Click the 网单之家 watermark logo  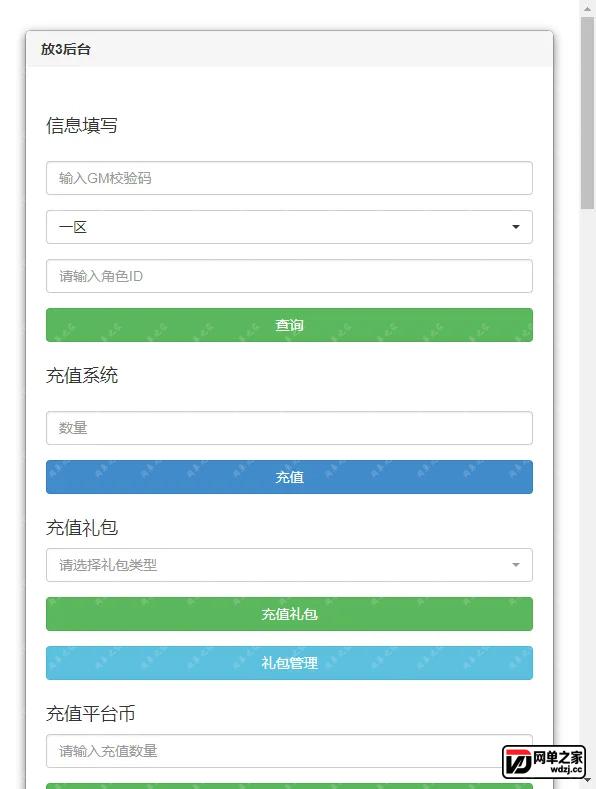pos(543,762)
